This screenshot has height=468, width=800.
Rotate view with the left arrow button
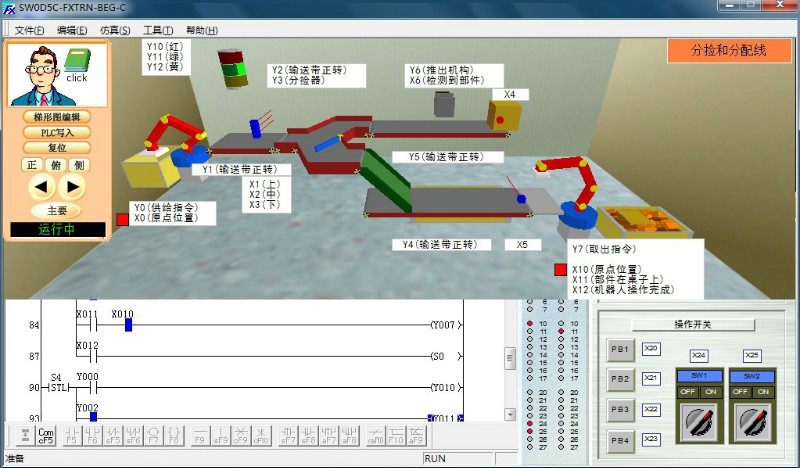[40, 186]
